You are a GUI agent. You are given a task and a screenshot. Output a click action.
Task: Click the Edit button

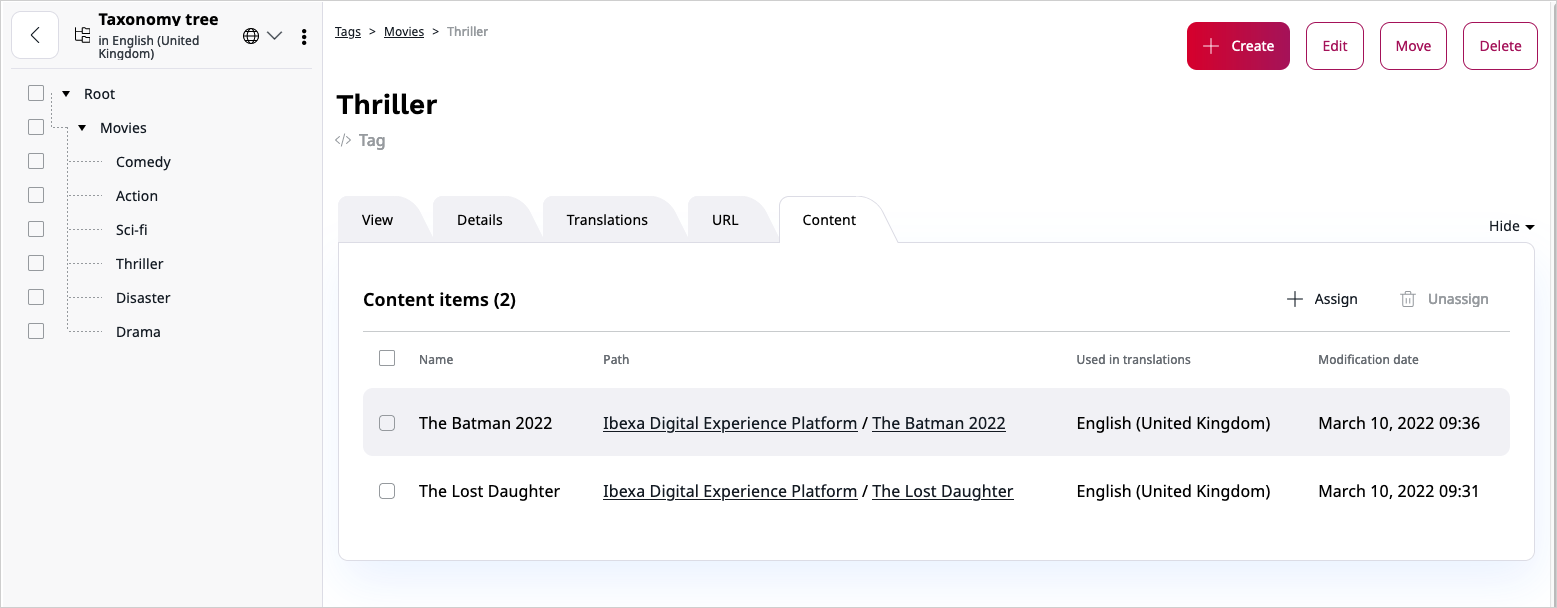1335,46
